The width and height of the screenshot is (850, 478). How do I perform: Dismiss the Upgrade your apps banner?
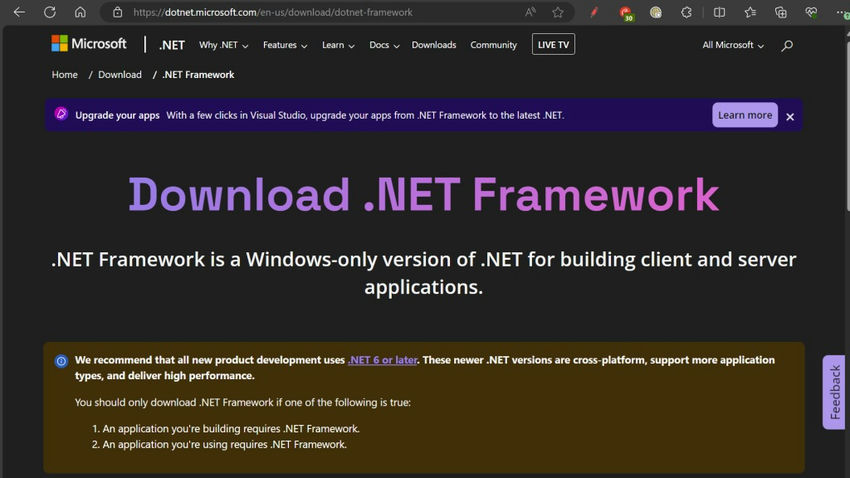pyautogui.click(x=790, y=117)
